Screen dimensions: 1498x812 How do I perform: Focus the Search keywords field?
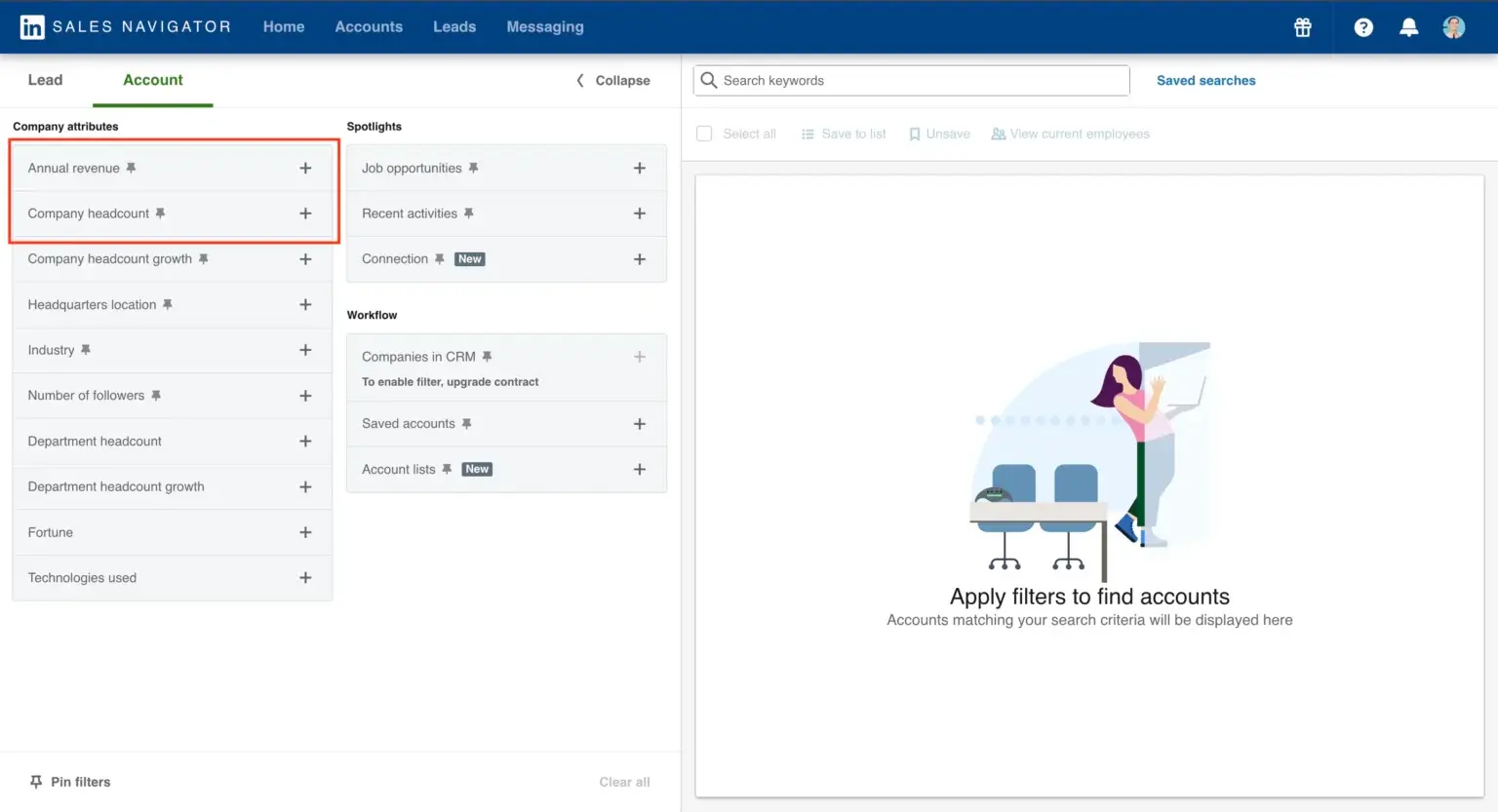pyautogui.click(x=912, y=80)
